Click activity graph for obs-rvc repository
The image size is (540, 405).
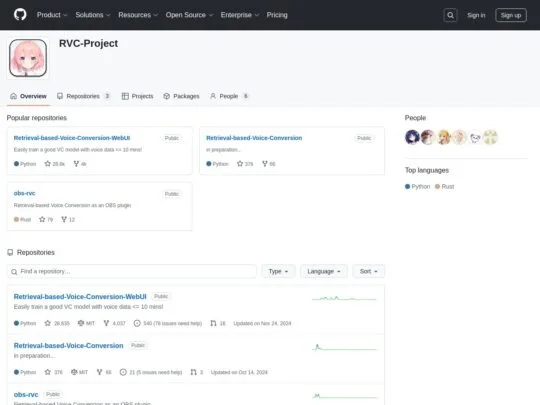(344, 396)
